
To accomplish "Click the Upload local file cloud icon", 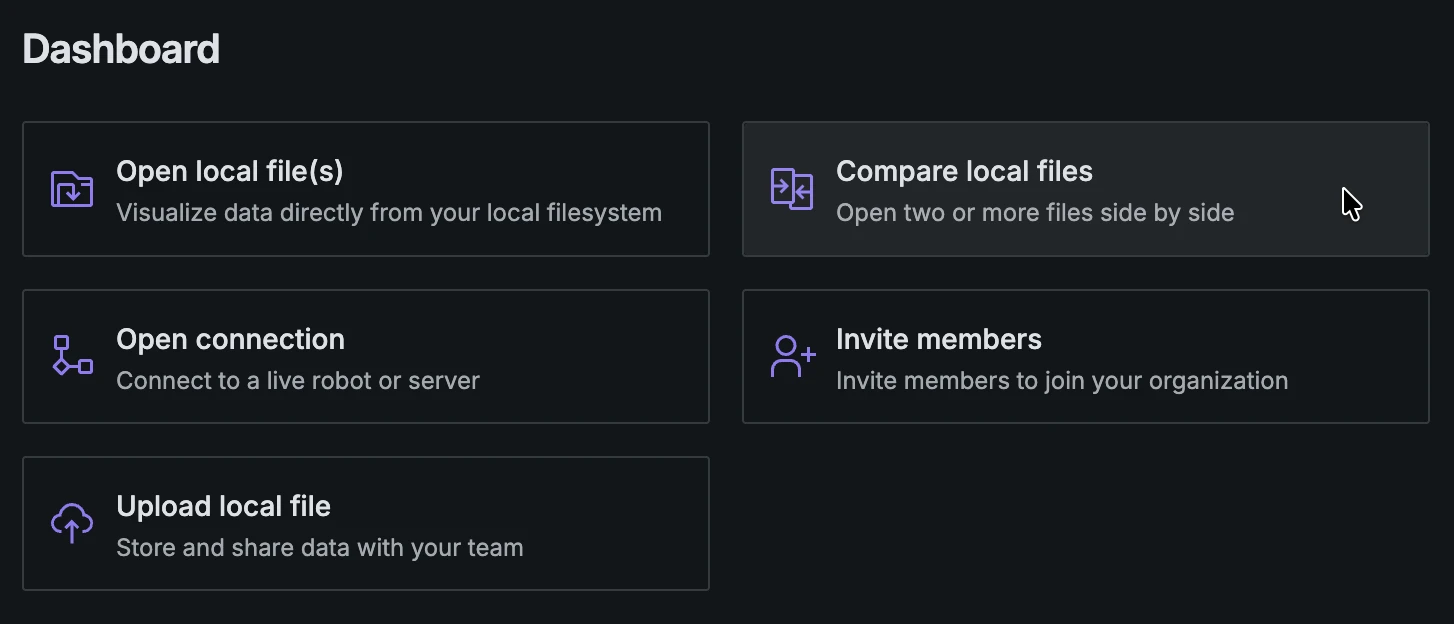I will click(72, 523).
